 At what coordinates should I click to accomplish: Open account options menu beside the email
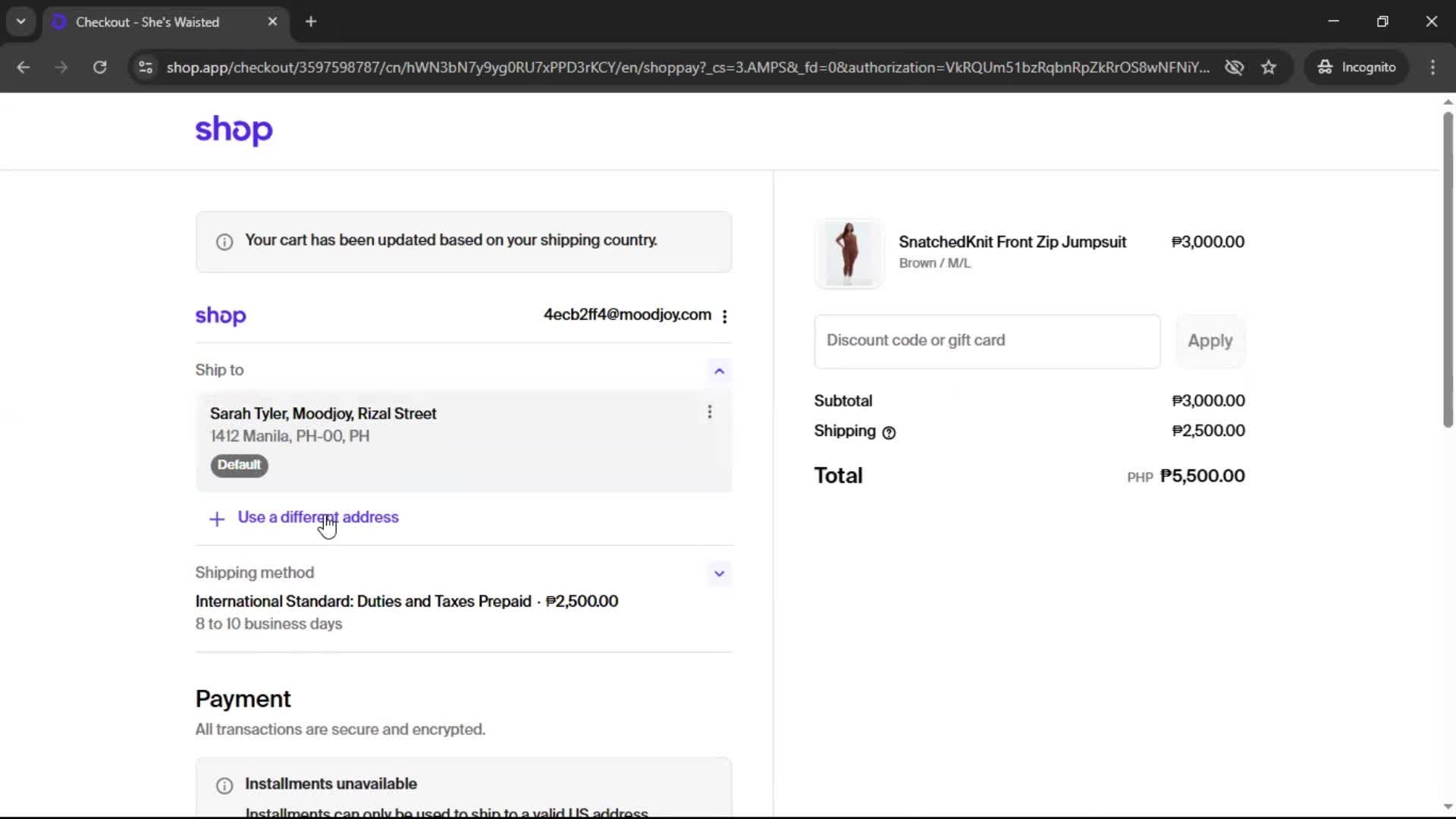[x=725, y=316]
